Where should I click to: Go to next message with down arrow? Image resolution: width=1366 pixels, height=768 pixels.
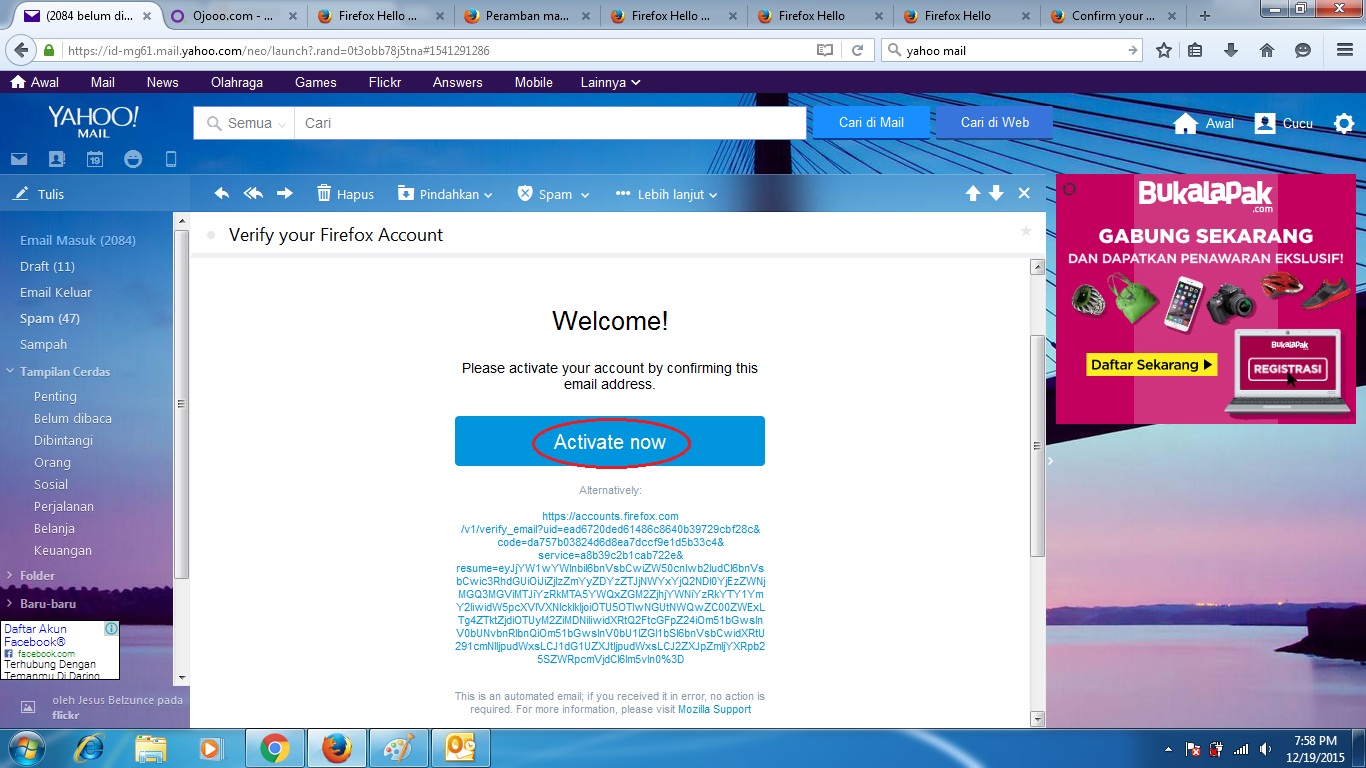[x=996, y=194]
